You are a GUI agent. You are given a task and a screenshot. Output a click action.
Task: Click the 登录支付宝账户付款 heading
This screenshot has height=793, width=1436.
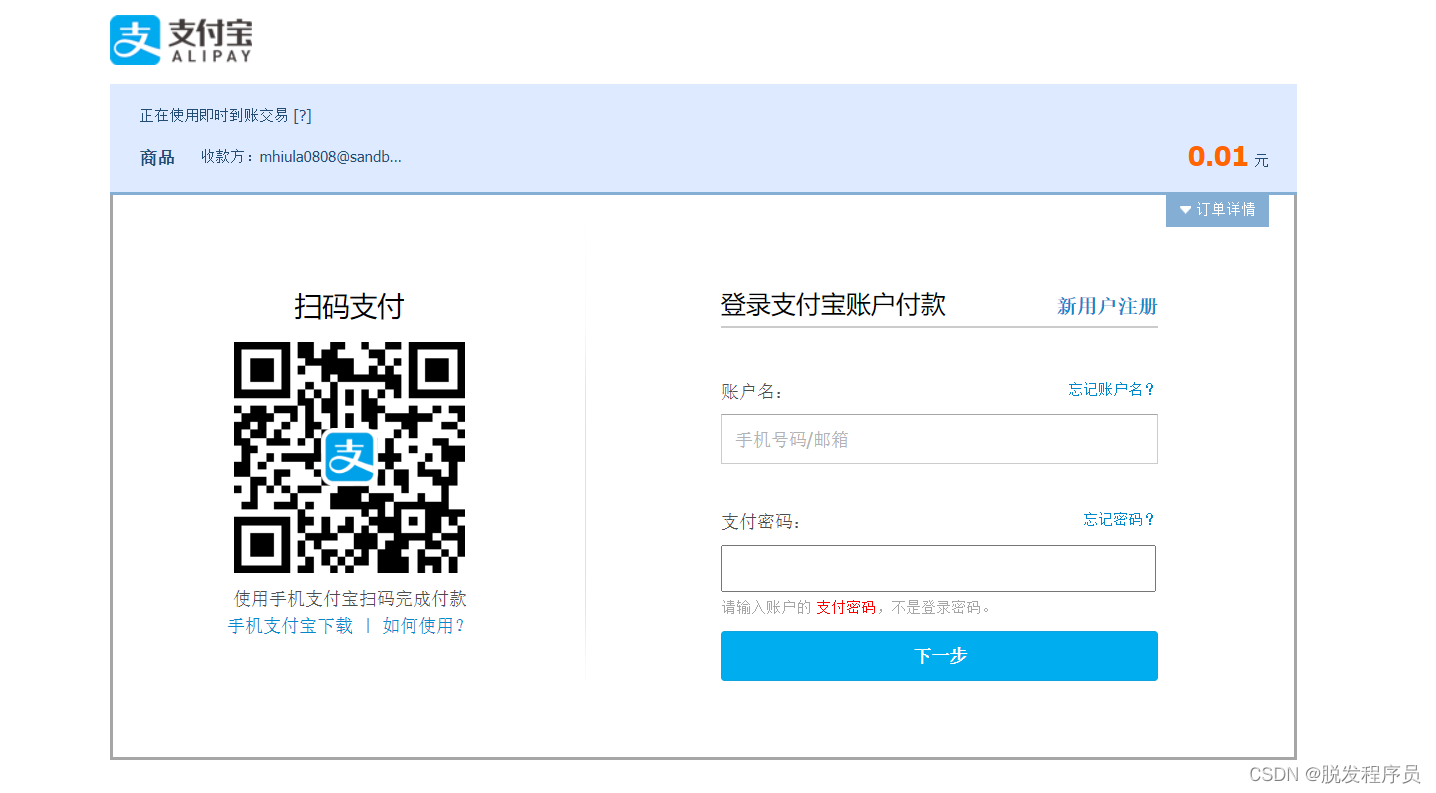click(x=833, y=304)
